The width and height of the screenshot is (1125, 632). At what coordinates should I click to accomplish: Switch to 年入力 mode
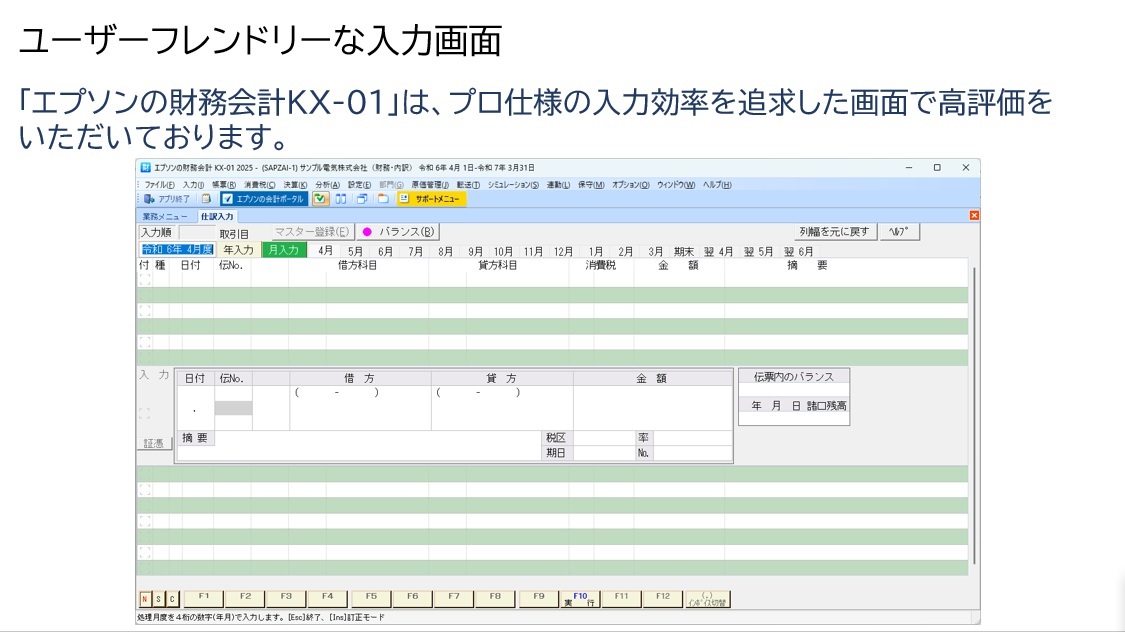[x=238, y=250]
